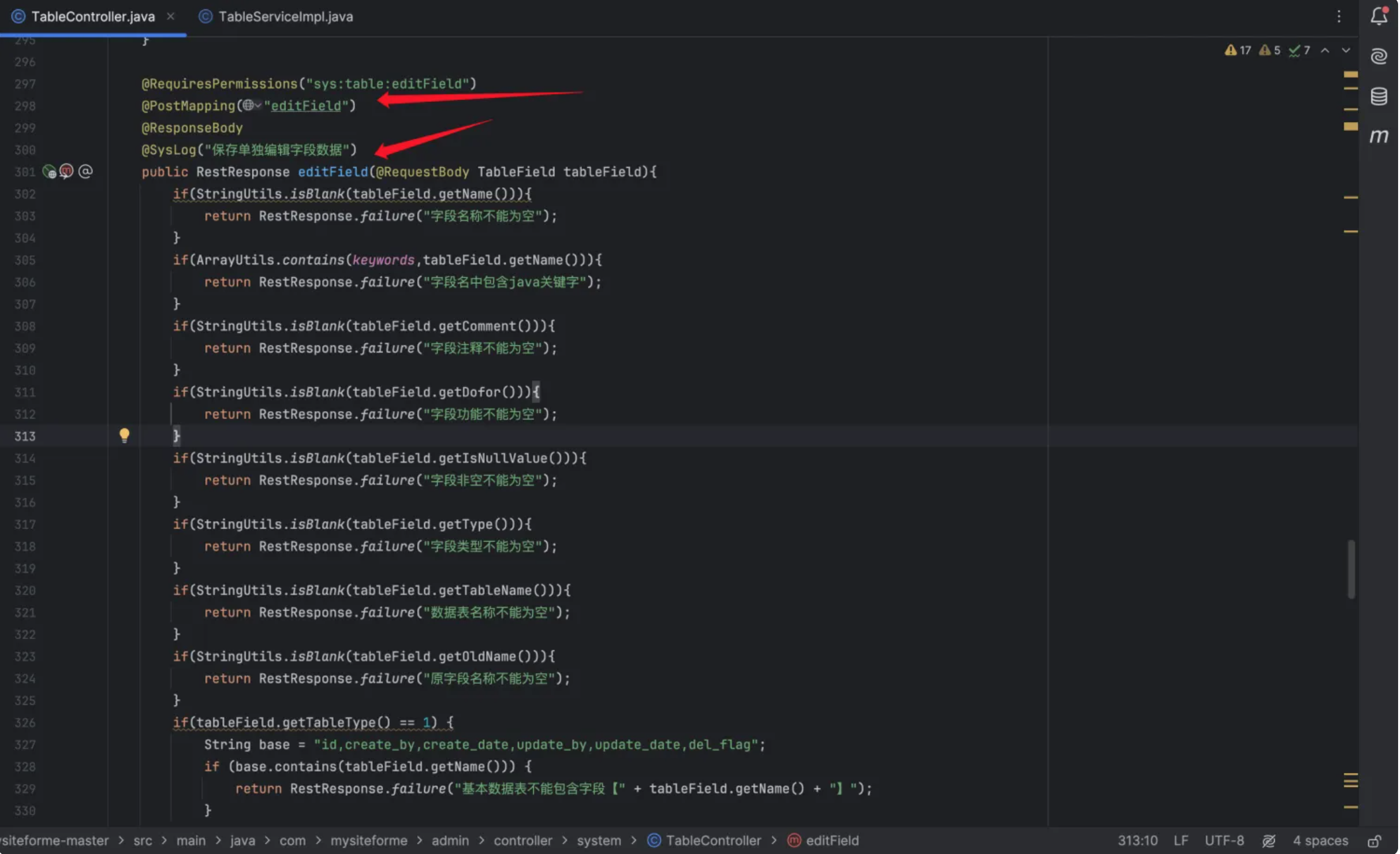Click line number 301 in the gutter
The height and width of the screenshot is (854, 1400).
pyautogui.click(x=25, y=171)
